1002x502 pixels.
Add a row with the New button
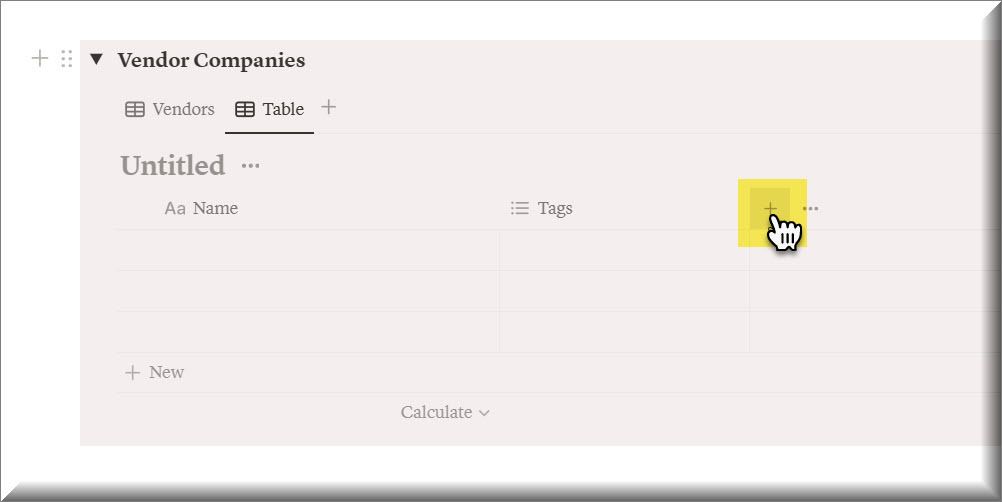(x=155, y=372)
